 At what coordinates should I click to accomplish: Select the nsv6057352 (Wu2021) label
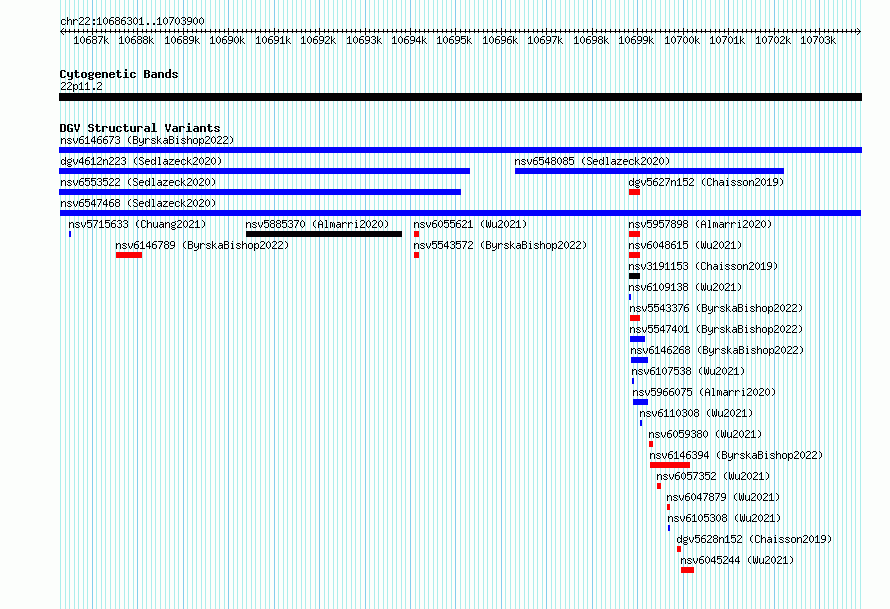[713, 476]
